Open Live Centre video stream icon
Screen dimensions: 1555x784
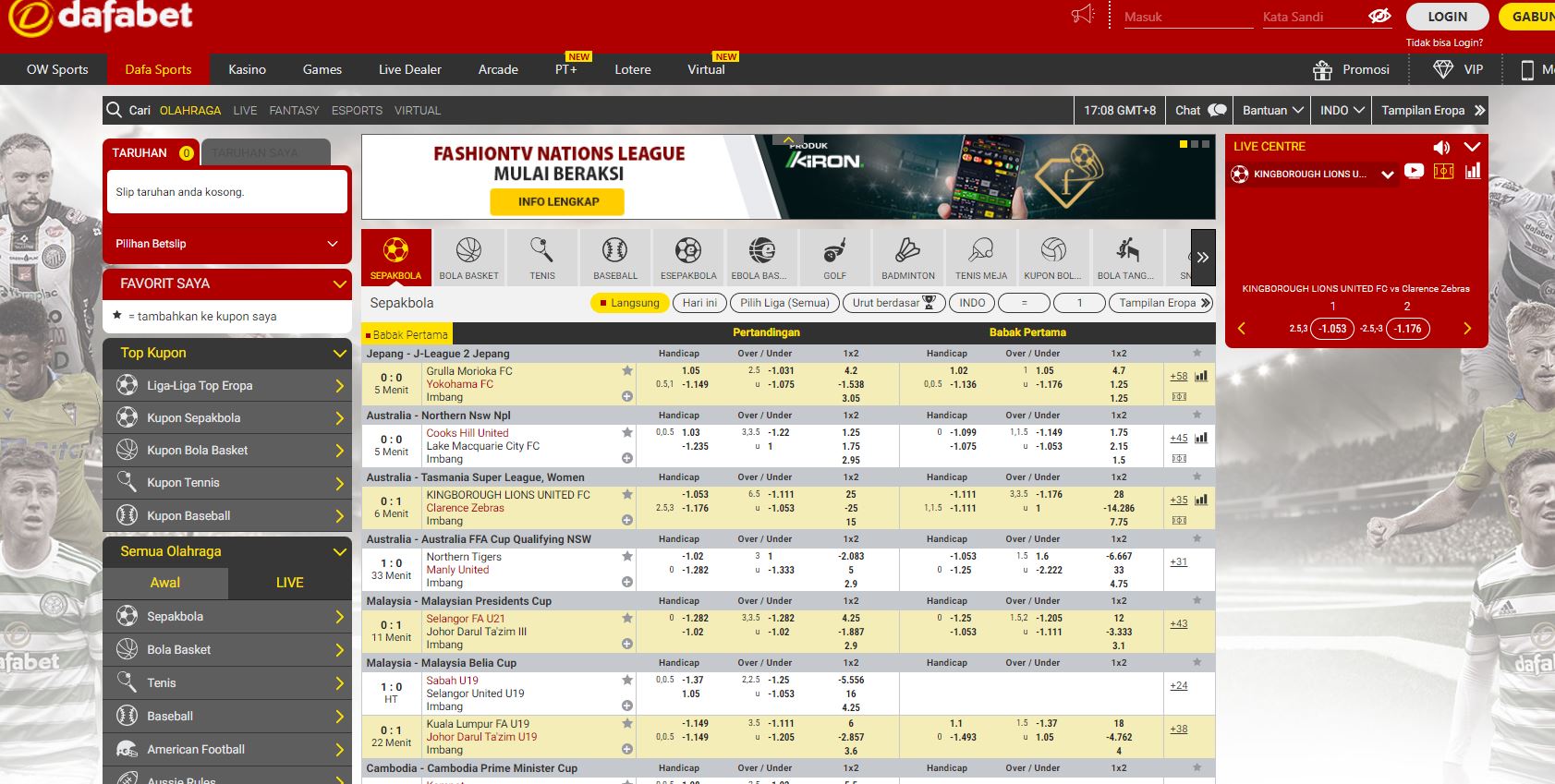(x=1414, y=171)
